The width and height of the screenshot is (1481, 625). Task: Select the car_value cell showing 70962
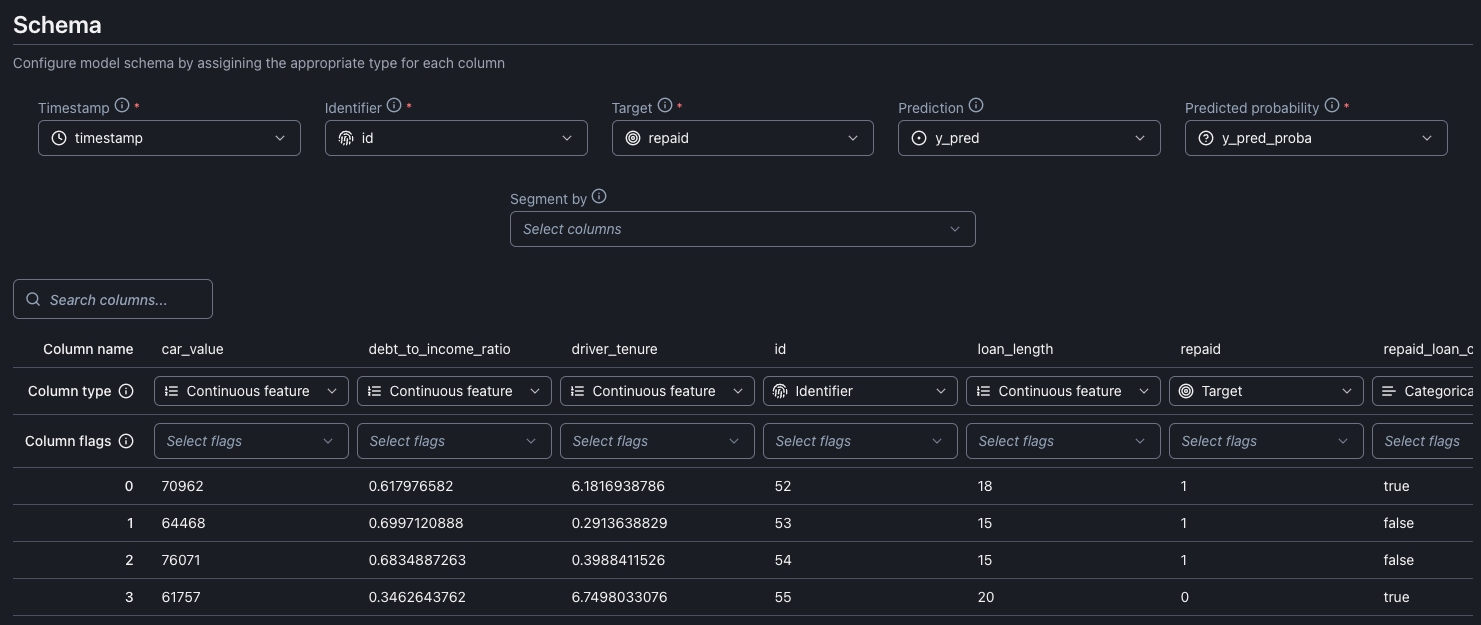182,486
